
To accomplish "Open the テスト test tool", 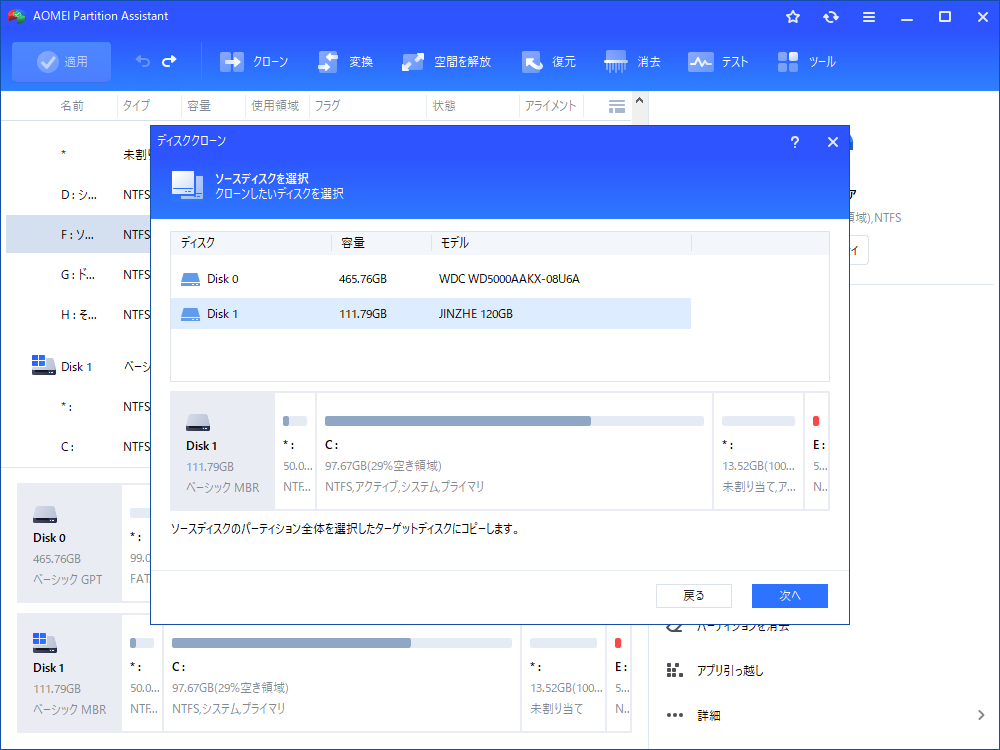I will coord(717,62).
